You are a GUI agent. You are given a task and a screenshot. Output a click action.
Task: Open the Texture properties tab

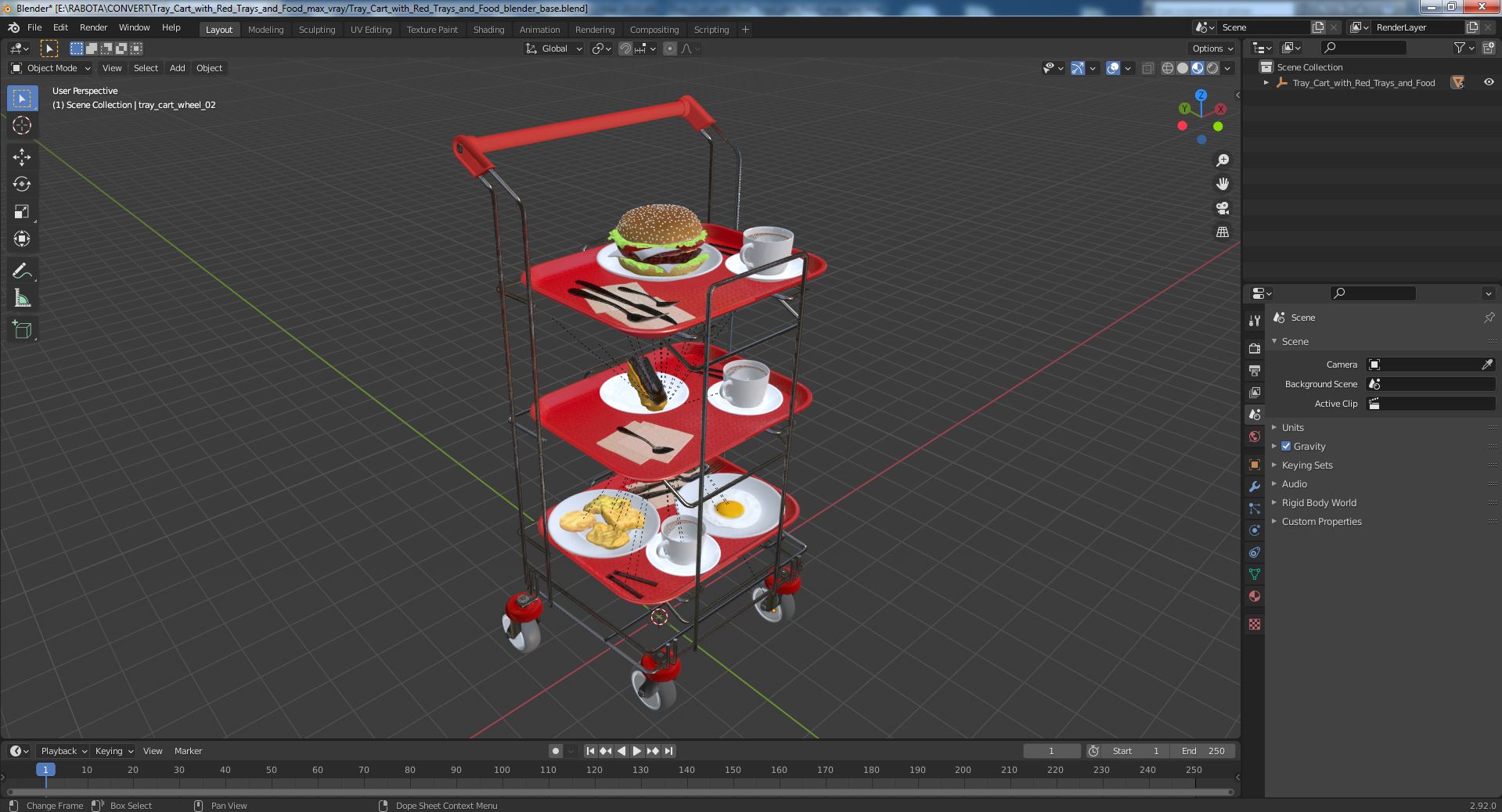click(1255, 624)
